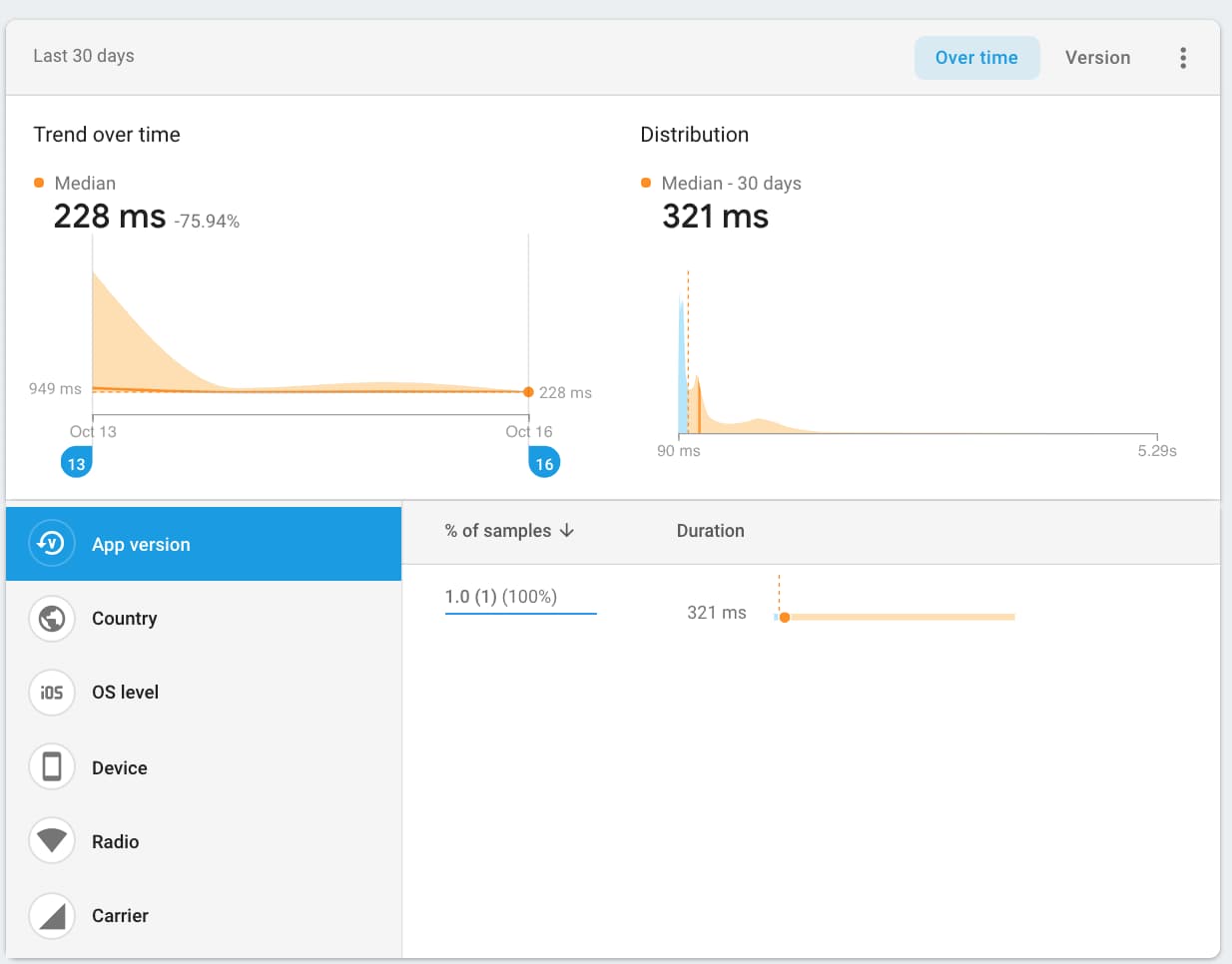Click the Carrier signal icon
The height and width of the screenshot is (964, 1232).
[51, 915]
